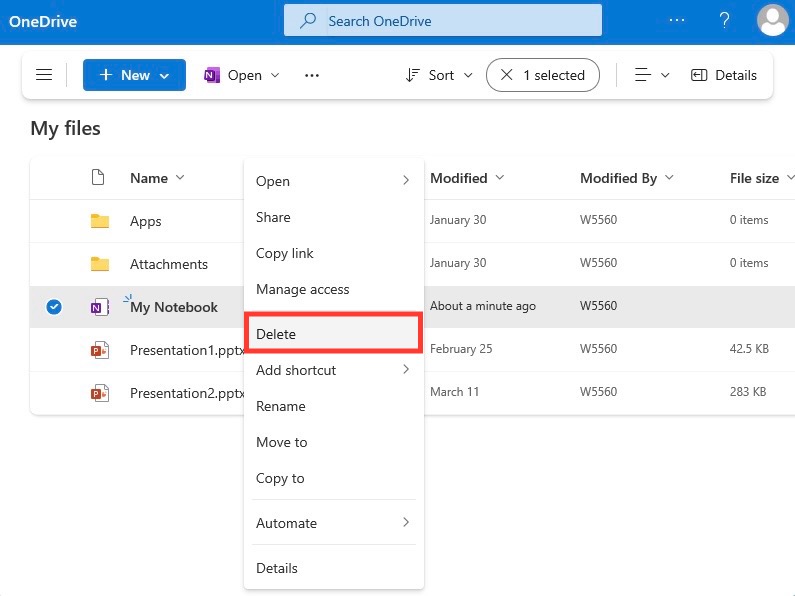Screen dimensions: 795x596
Task: Select Delete in the context menu
Action: [334, 334]
